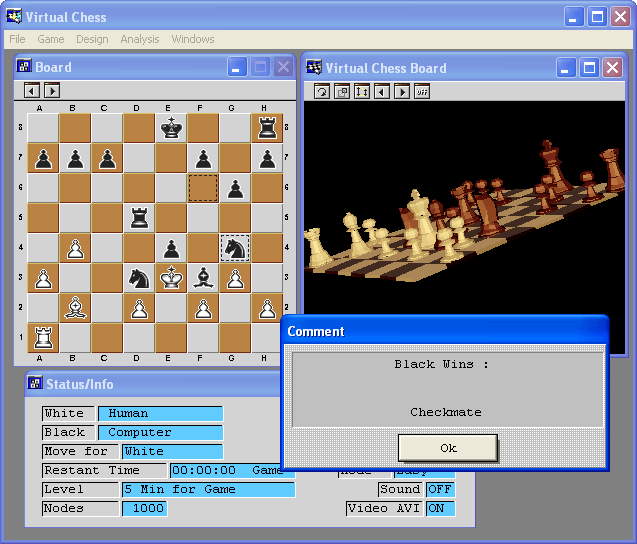The height and width of the screenshot is (544, 637).
Task: Toggle the Video AVI ON field
Action: click(440, 508)
